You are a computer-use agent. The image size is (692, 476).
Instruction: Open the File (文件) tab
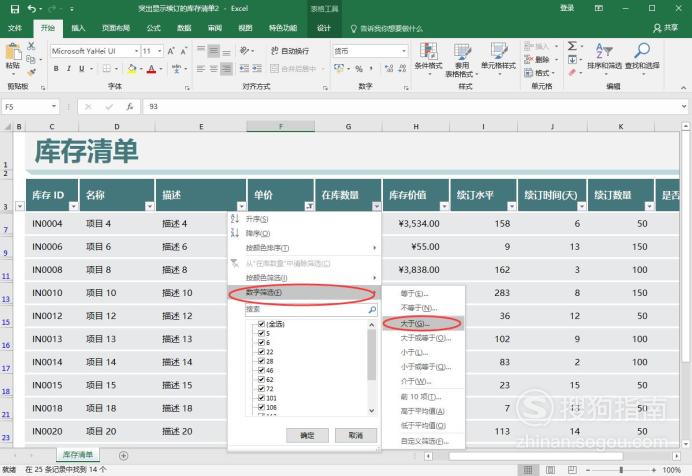click(x=15, y=28)
